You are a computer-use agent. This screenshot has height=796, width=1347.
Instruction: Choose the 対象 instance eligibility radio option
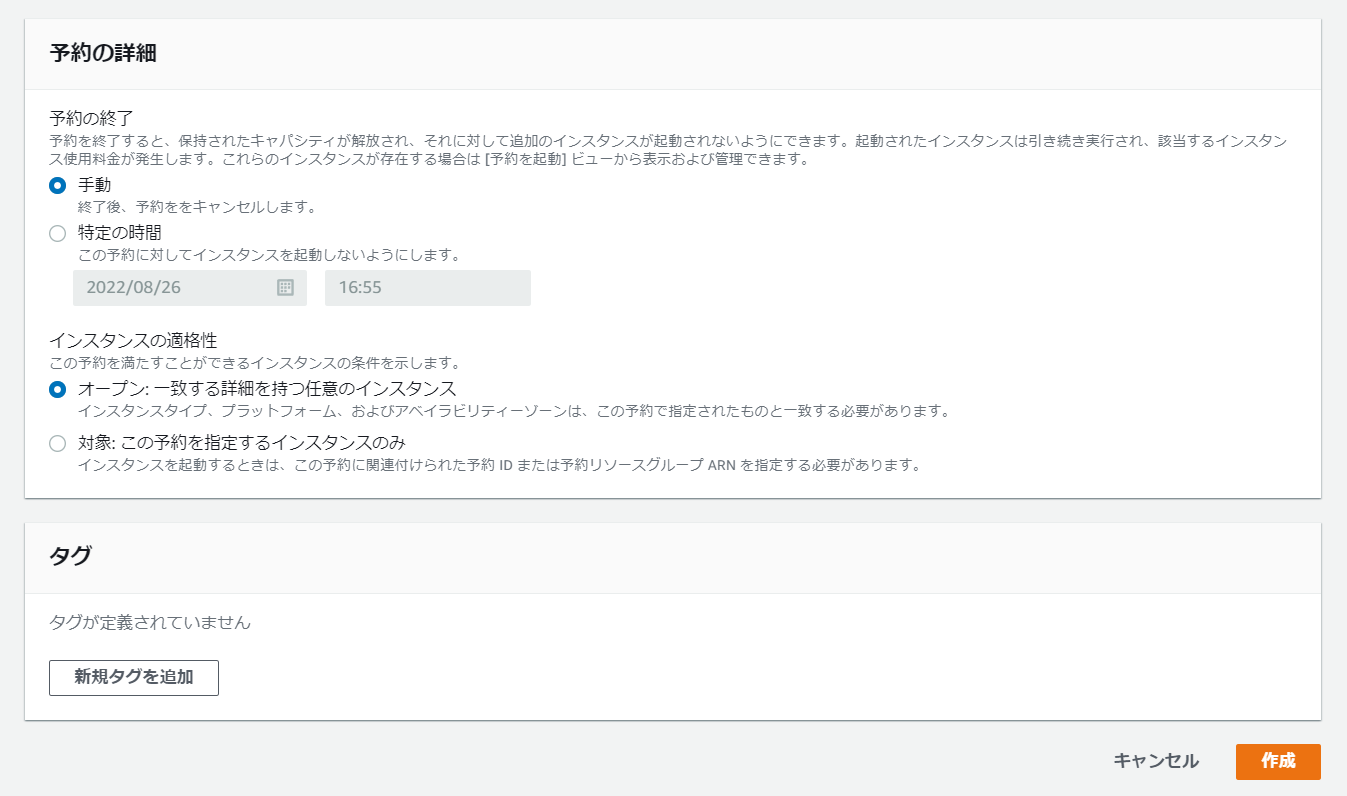click(x=58, y=443)
